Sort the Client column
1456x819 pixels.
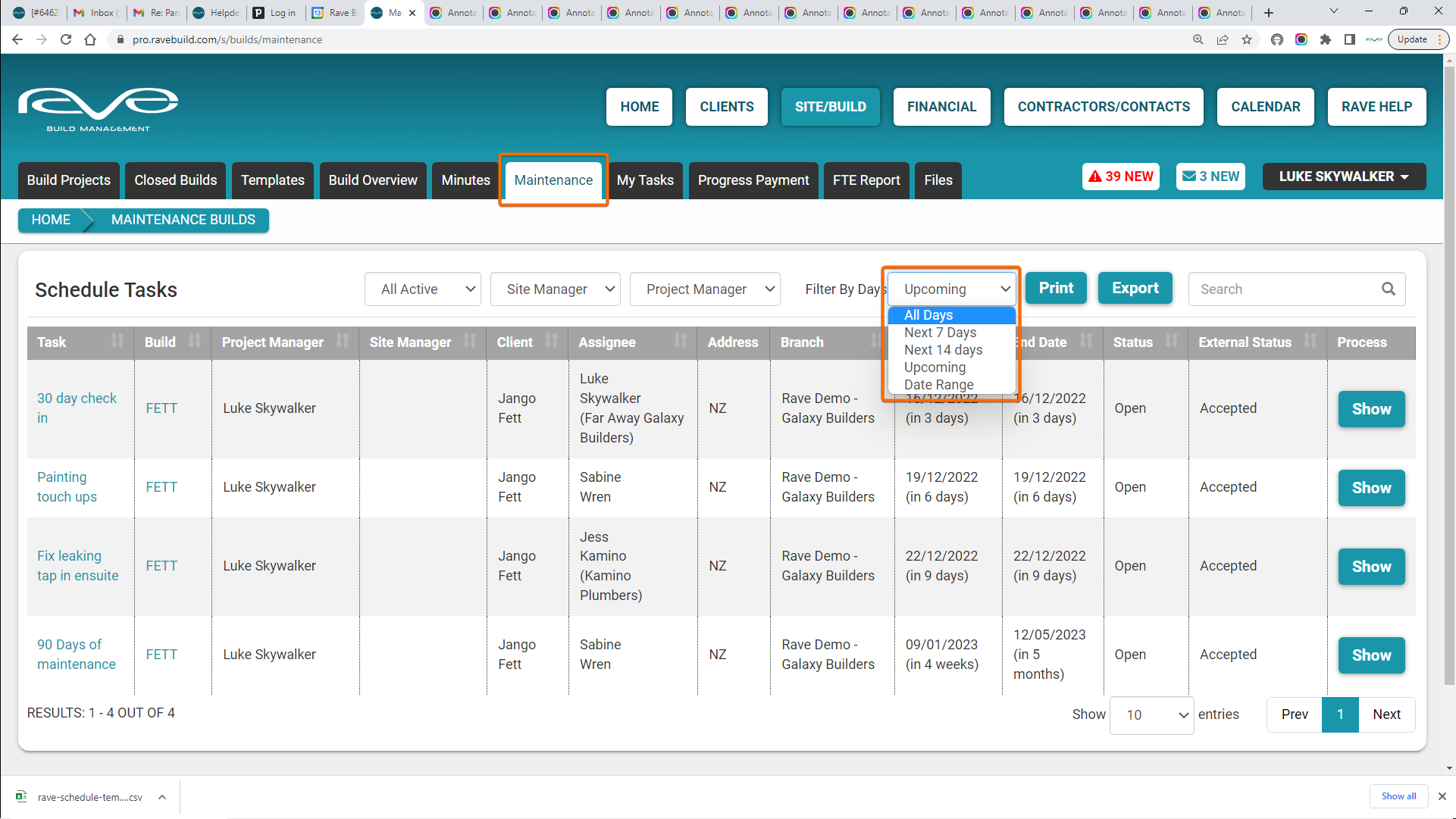point(551,341)
